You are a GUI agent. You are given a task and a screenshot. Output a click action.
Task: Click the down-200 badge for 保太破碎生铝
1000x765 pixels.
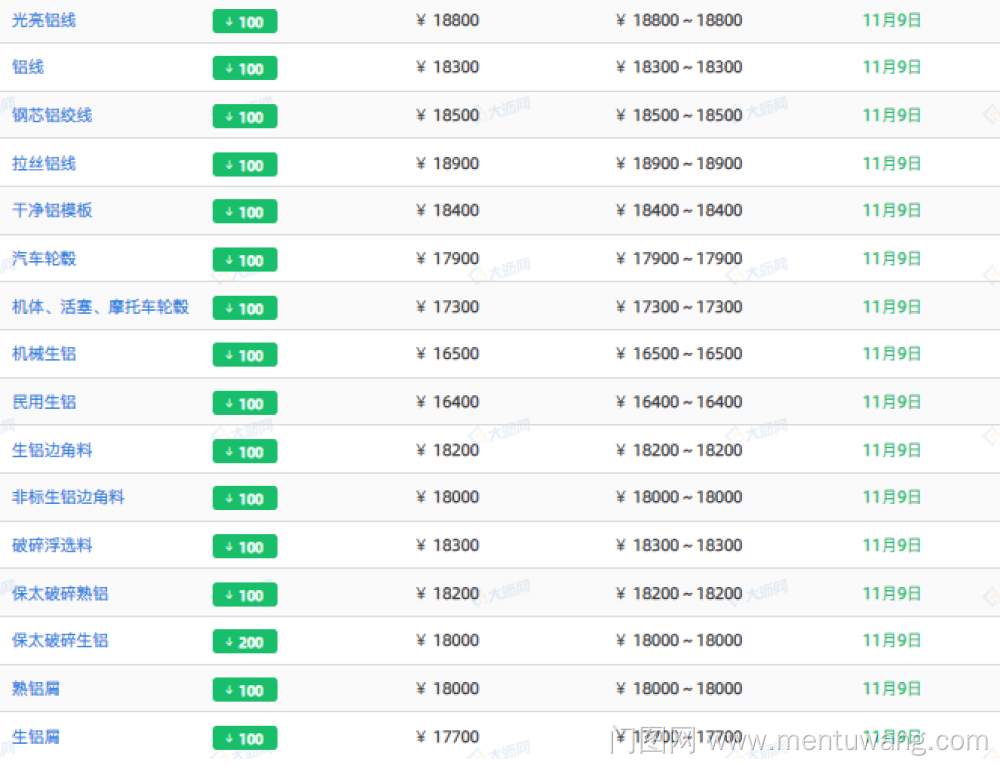pyautogui.click(x=245, y=641)
